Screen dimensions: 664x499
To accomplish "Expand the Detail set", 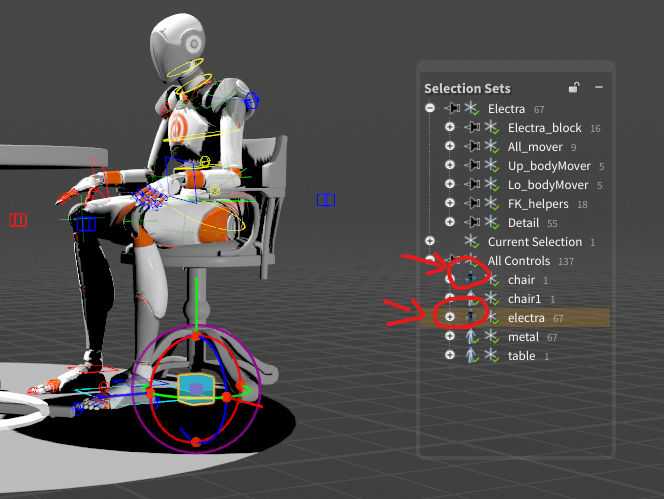I will pos(450,222).
